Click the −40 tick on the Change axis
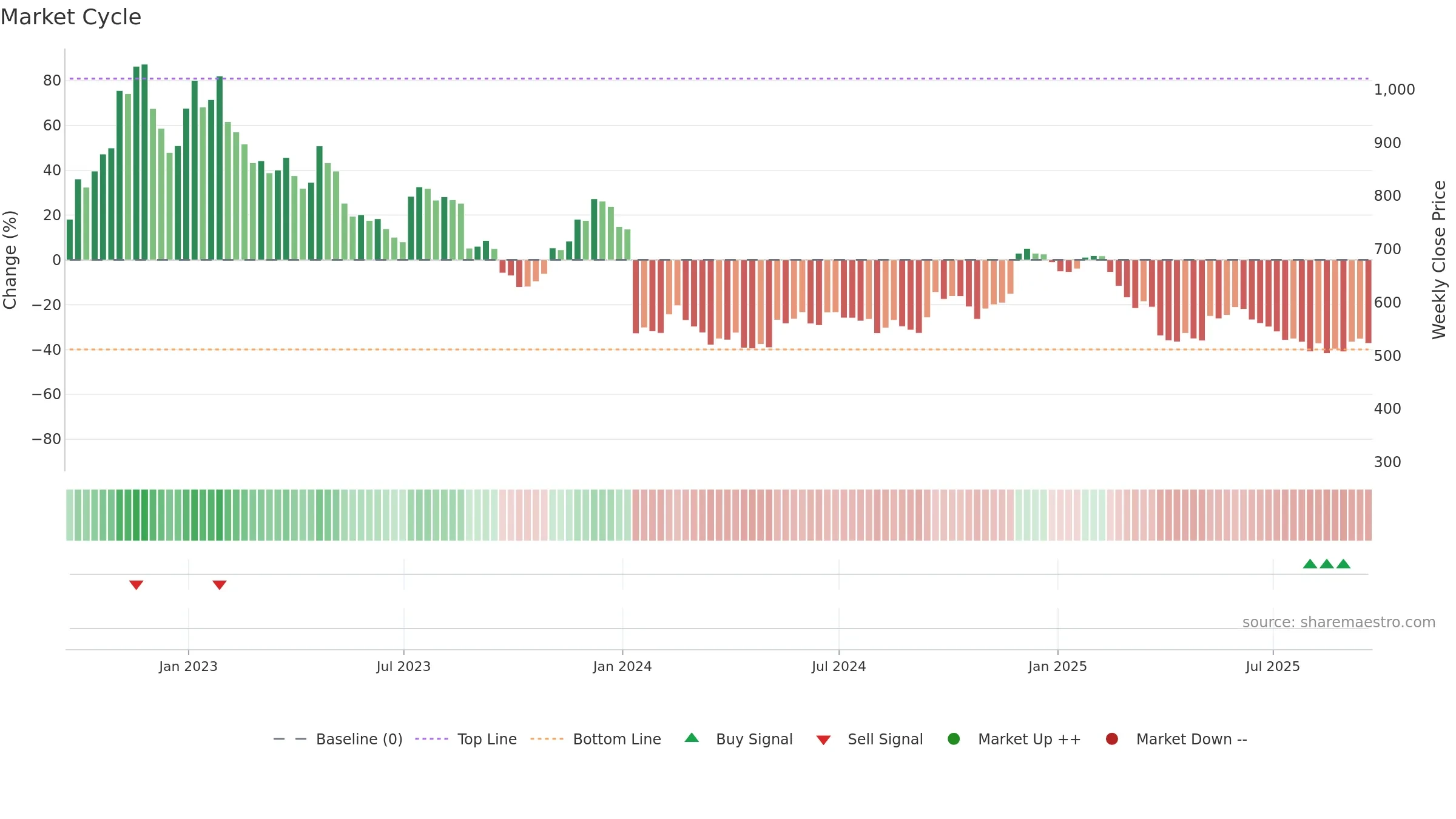 [47, 349]
